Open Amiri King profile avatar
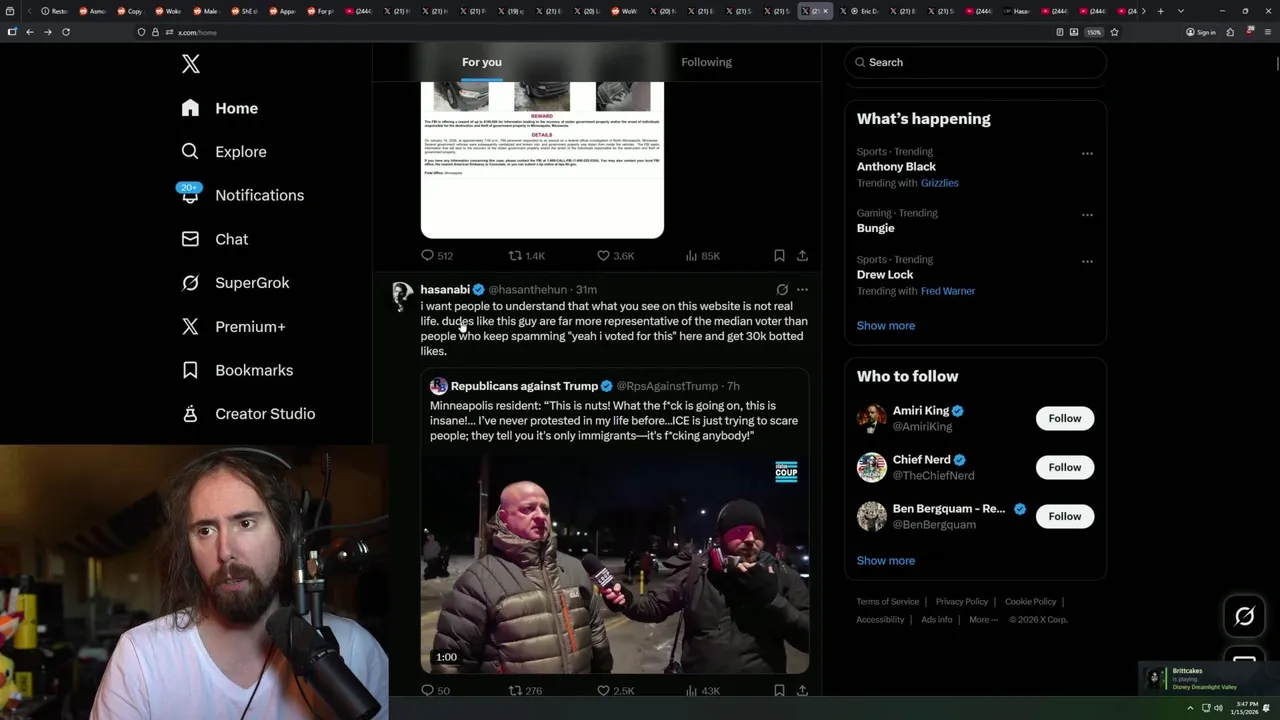This screenshot has height=720, width=1280. (872, 418)
